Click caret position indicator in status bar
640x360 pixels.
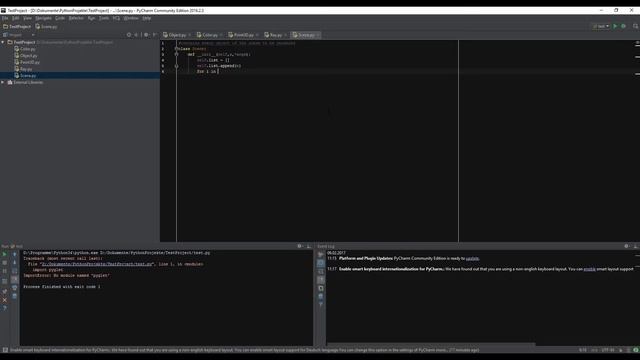point(582,350)
